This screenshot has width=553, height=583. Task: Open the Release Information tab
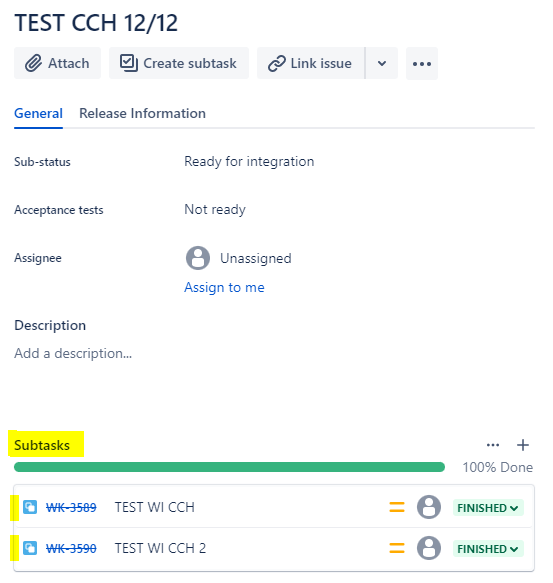142,113
